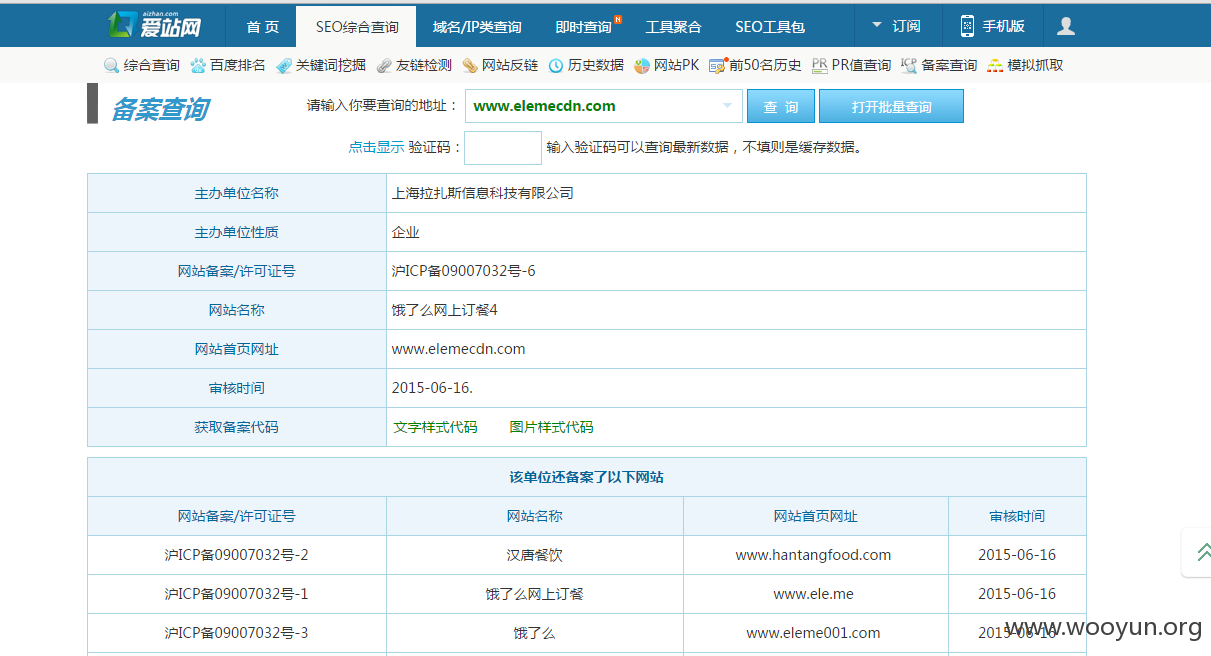Click the 沪ICP备09007032号-1 cell
Viewport: 1211px width, 656px height.
coord(237,594)
